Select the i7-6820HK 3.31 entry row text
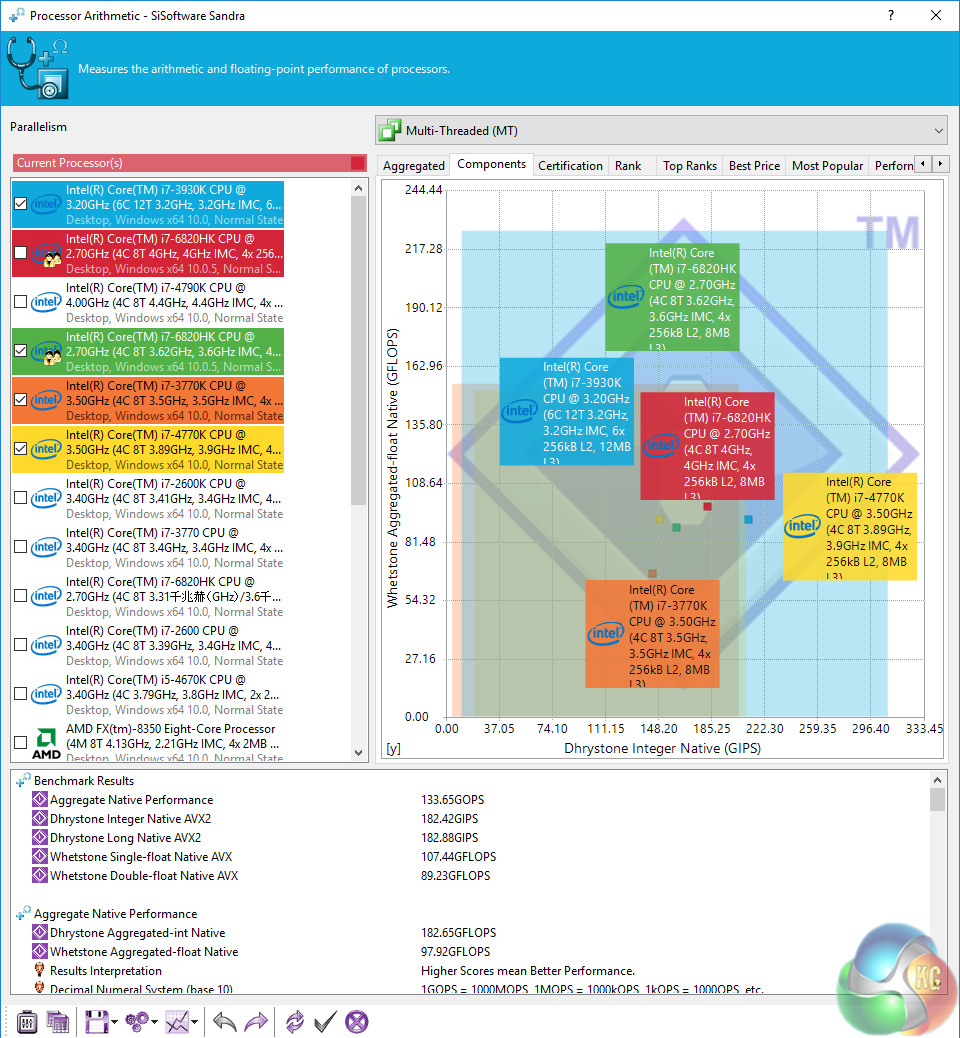This screenshot has width=960, height=1038. tap(174, 596)
